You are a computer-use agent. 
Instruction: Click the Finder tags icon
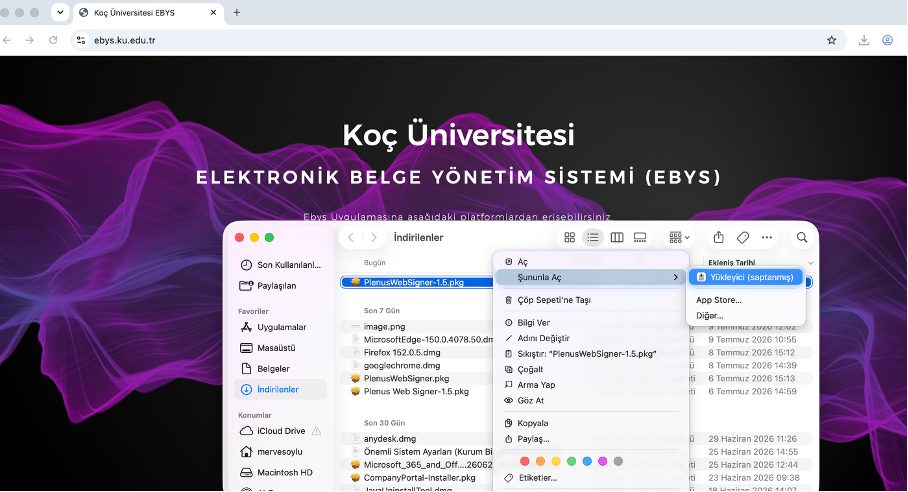click(743, 237)
